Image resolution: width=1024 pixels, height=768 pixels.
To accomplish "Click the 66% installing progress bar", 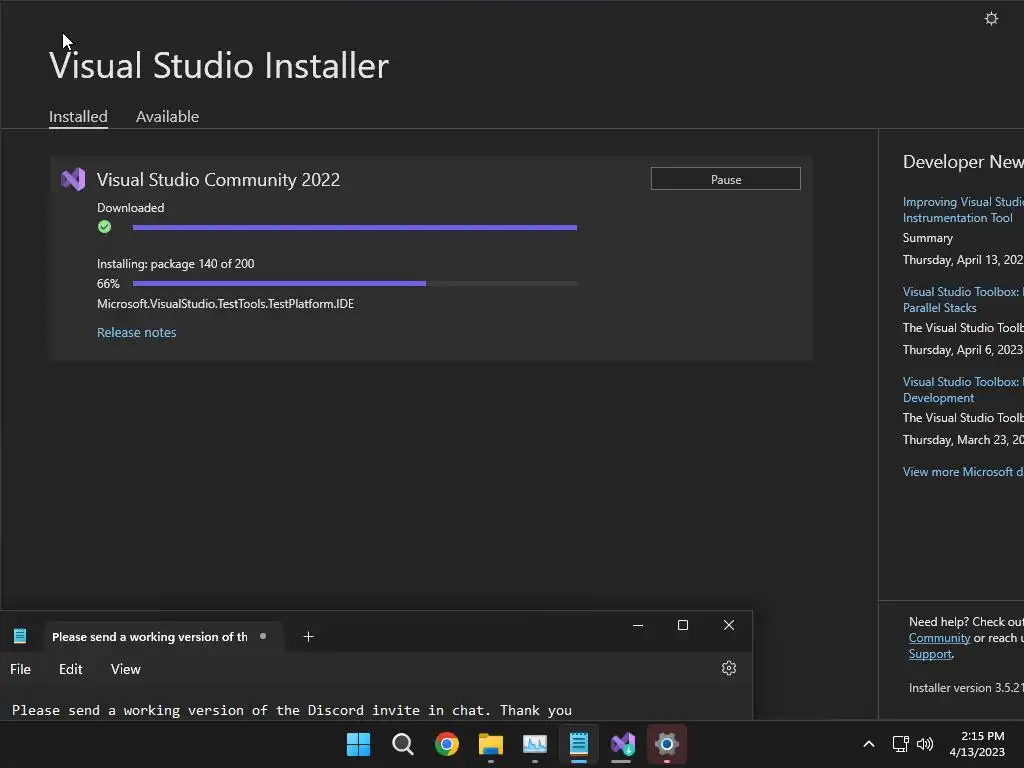I will pyautogui.click(x=355, y=283).
